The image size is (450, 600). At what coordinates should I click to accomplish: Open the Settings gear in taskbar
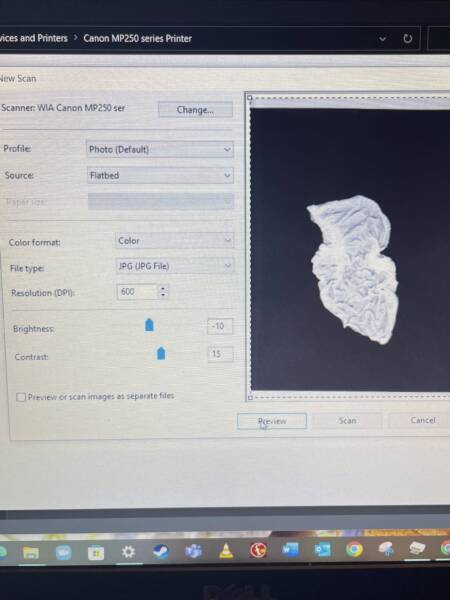point(128,552)
